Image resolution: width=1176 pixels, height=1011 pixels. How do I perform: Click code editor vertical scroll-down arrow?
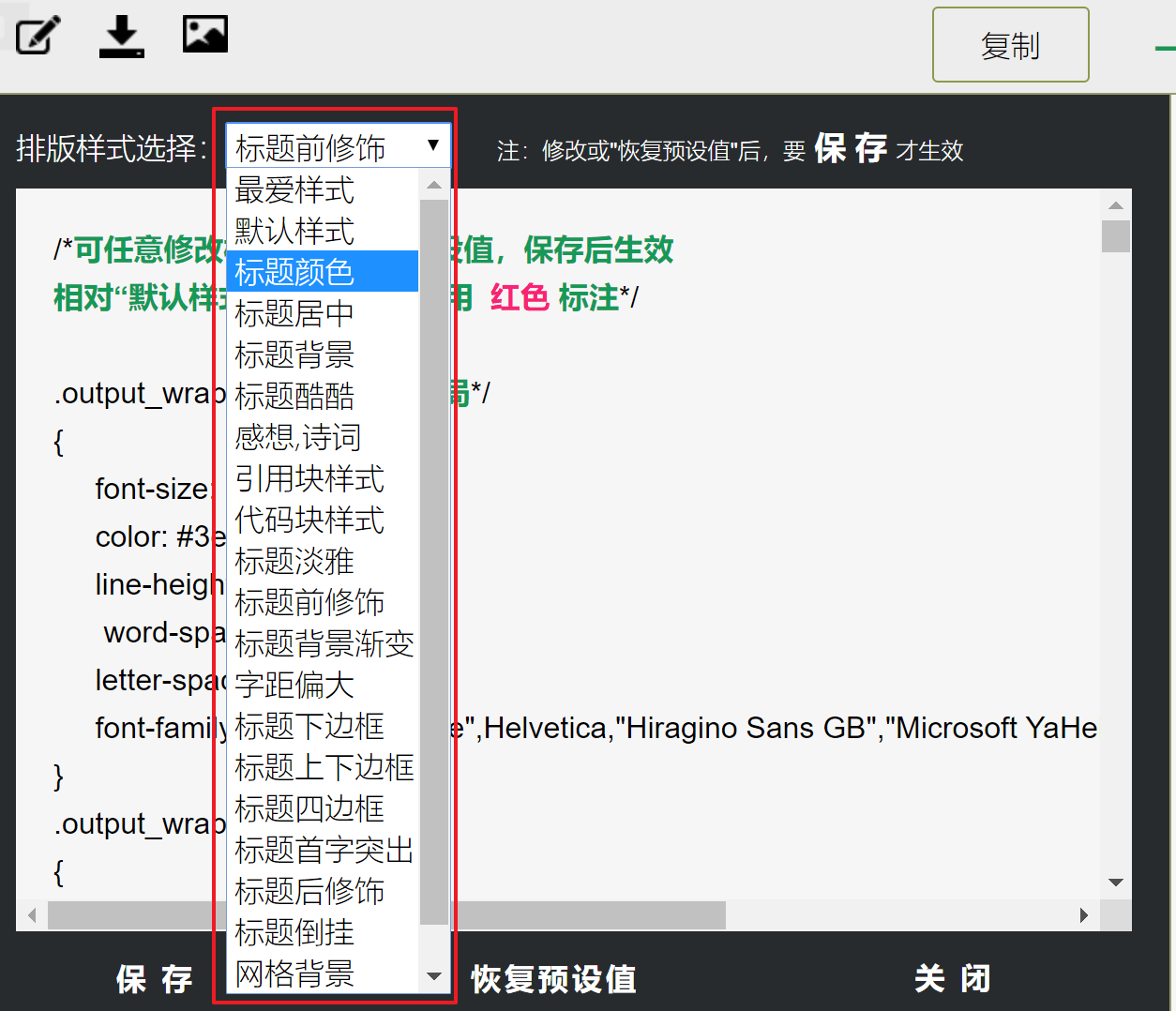(x=1116, y=883)
